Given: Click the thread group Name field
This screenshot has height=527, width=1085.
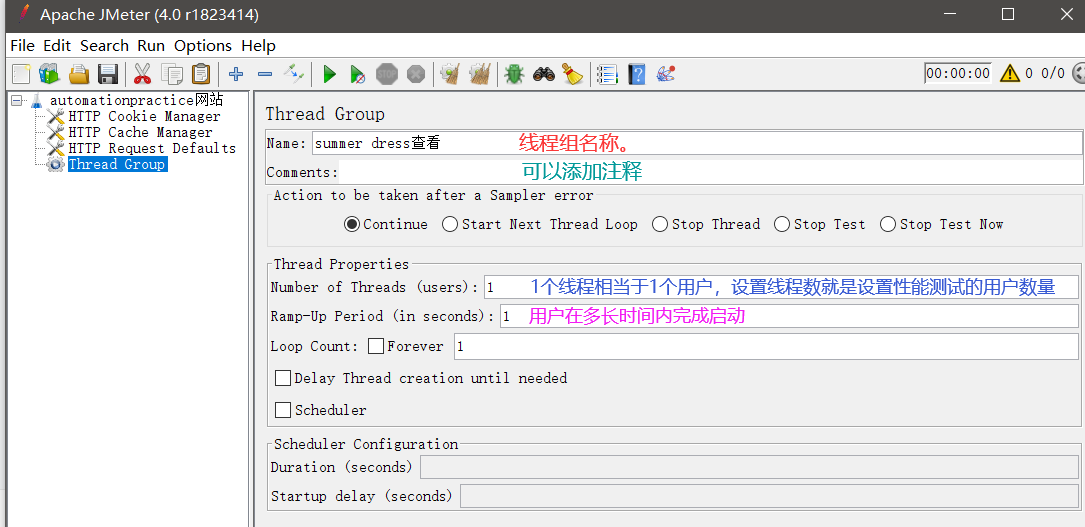Looking at the screenshot, I should click(698, 143).
